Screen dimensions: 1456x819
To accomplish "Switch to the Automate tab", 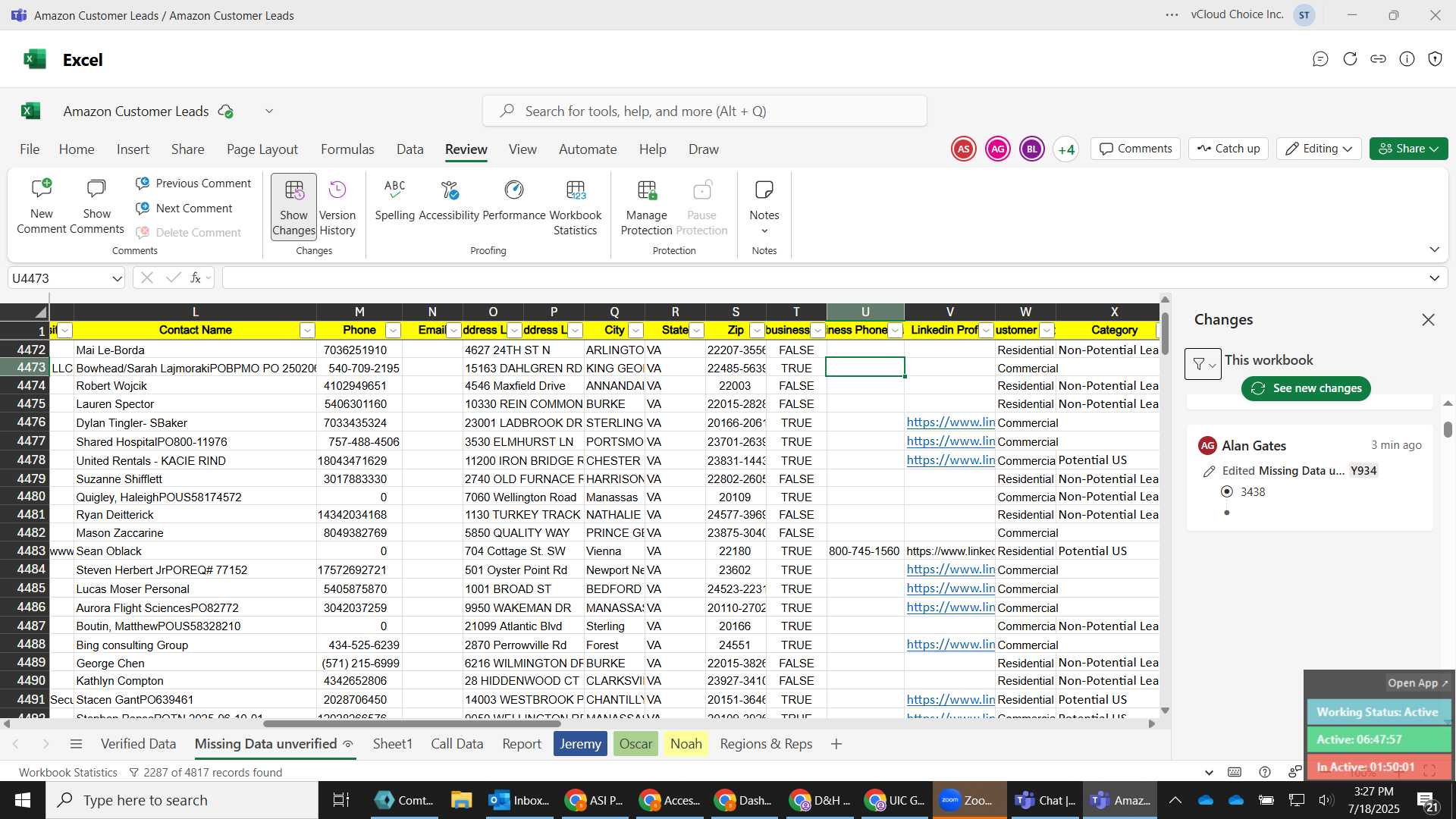I will pyautogui.click(x=588, y=149).
